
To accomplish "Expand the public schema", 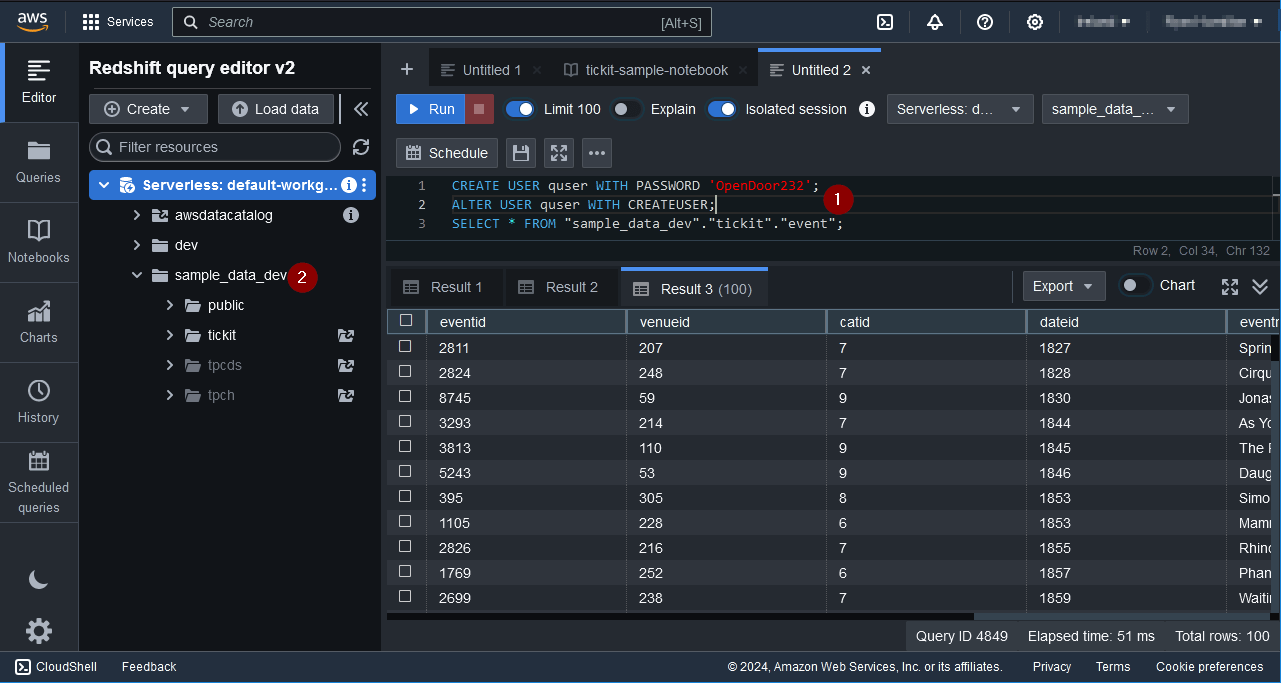I will (170, 305).
